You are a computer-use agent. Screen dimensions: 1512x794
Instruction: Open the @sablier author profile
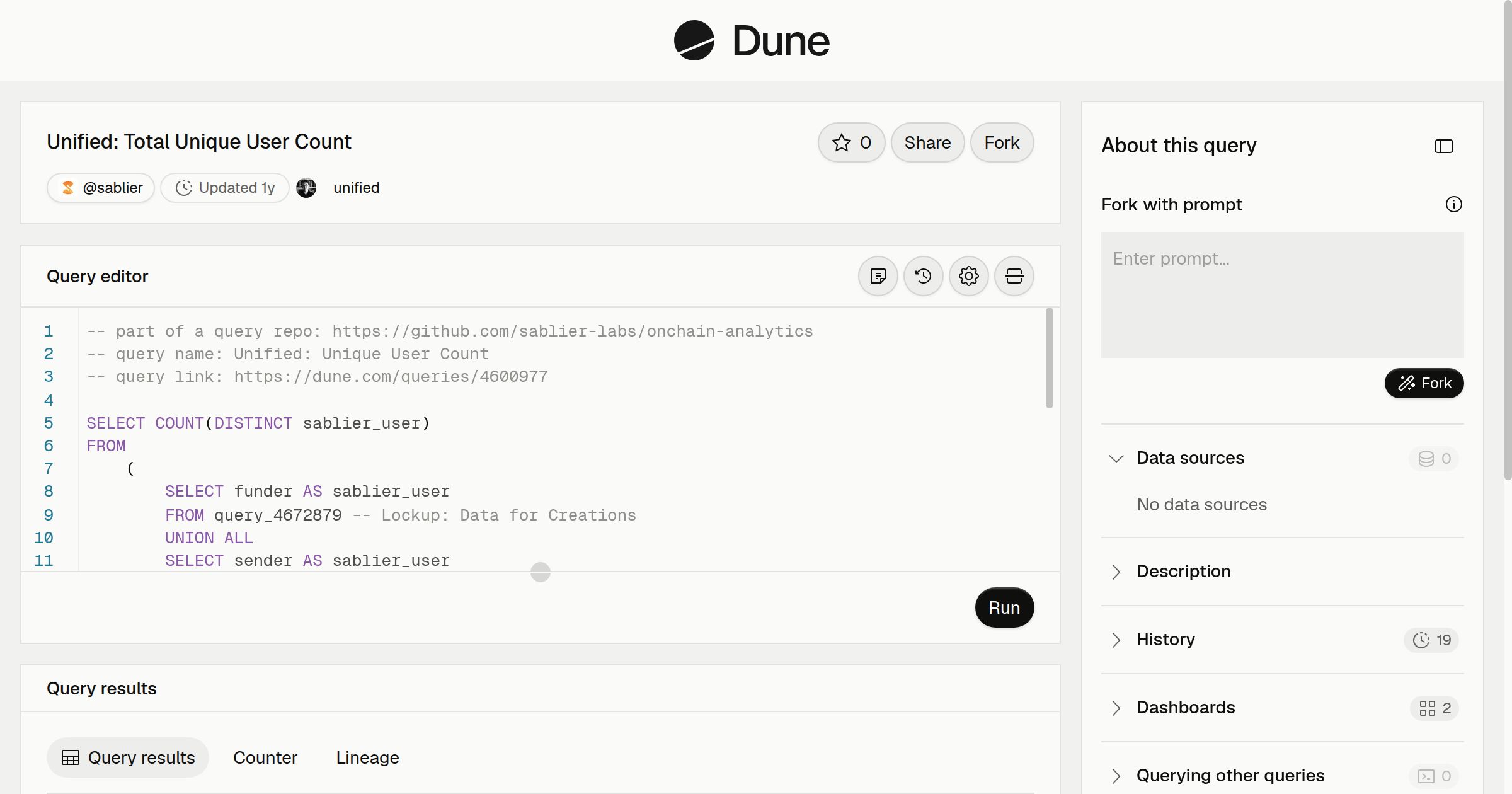[101, 188]
